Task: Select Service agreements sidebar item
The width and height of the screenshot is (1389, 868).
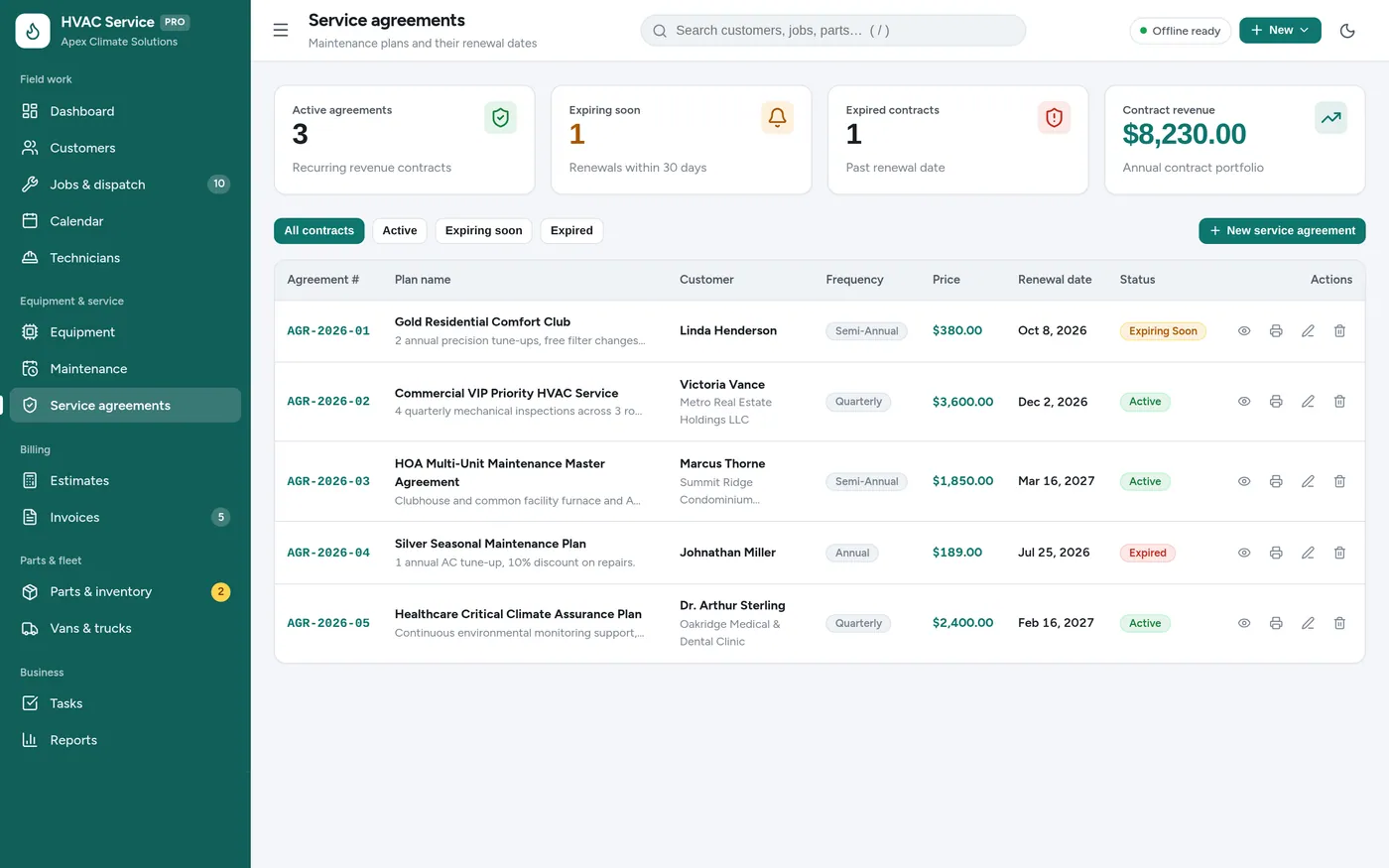Action: click(x=125, y=406)
